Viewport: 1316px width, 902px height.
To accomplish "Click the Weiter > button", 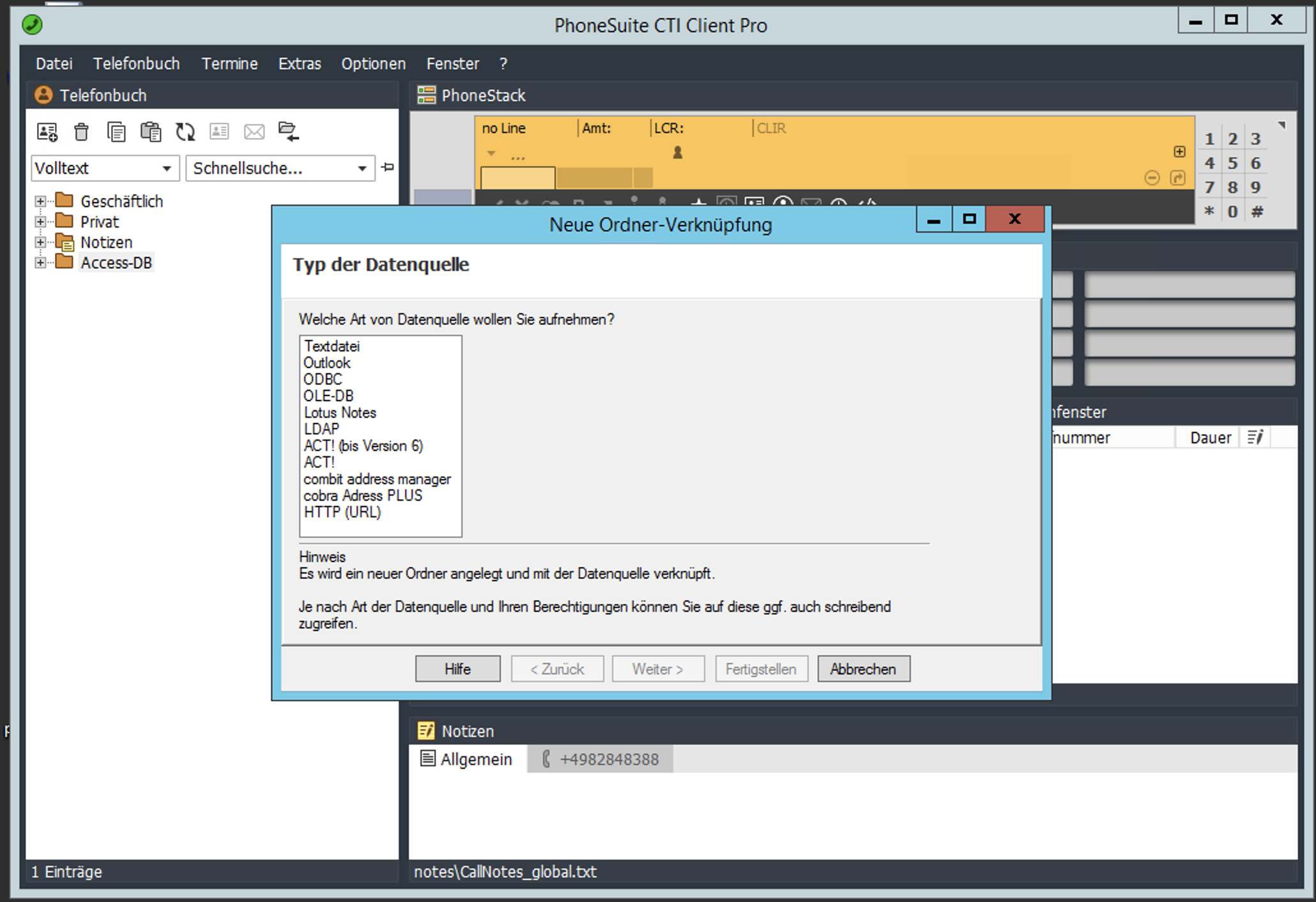I will tap(658, 669).
